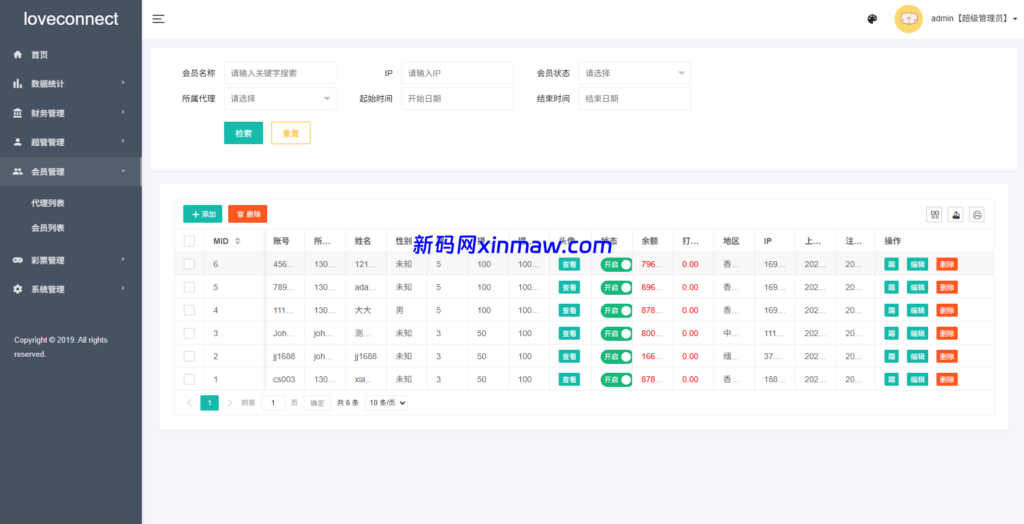Image resolution: width=1024 pixels, height=524 pixels.
Task: Check the row checkbox for MID 6
Action: 189,265
